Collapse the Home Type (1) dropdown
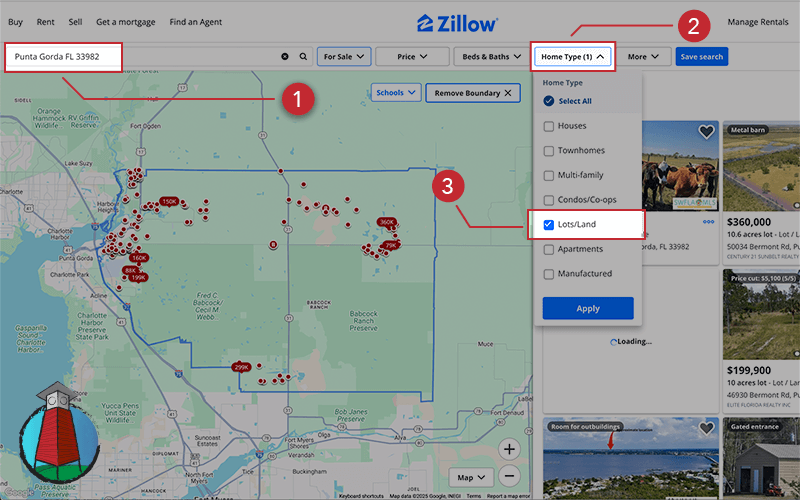 [x=572, y=57]
